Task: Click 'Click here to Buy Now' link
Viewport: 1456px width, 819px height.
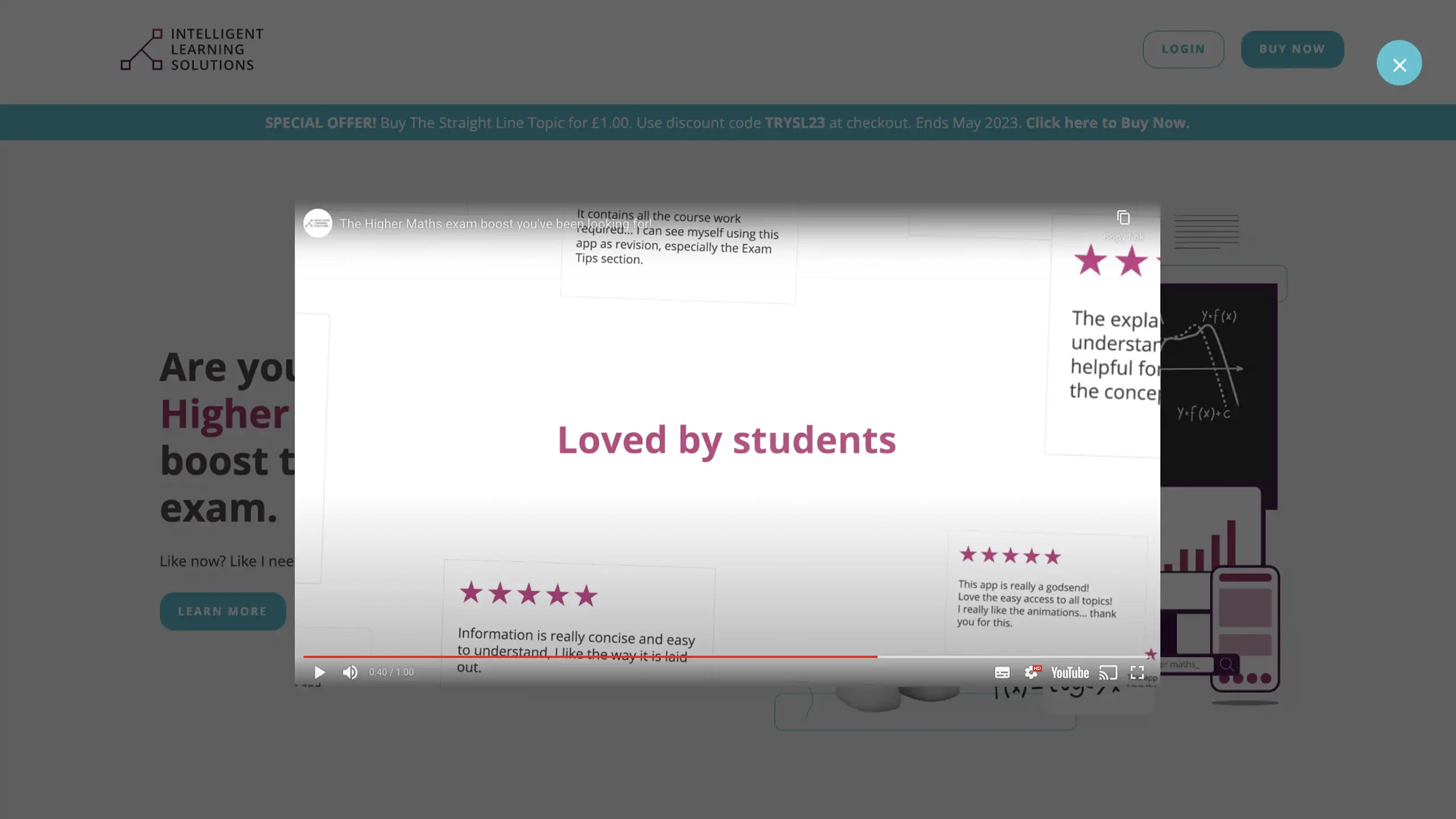Action: click(1107, 123)
